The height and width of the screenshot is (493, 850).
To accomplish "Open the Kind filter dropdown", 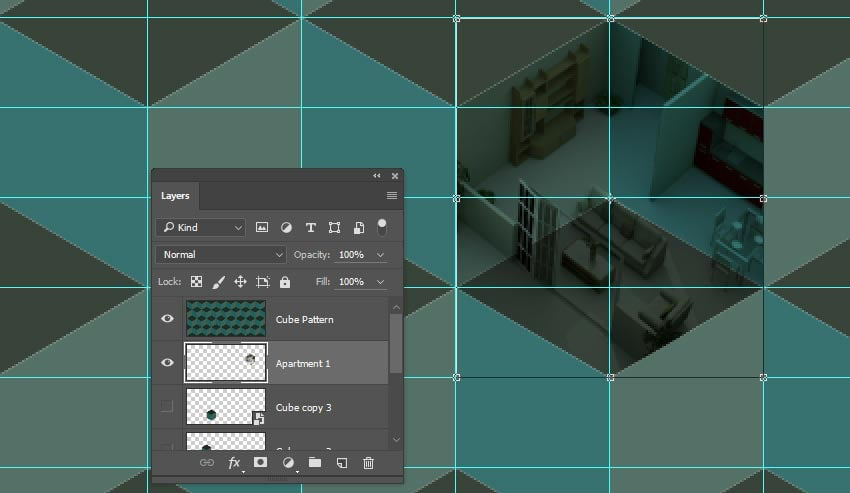I will click(201, 227).
